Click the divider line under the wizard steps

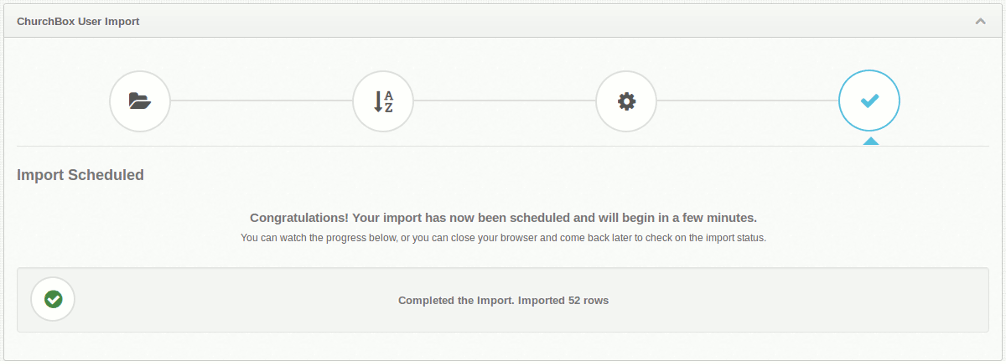coord(503,146)
